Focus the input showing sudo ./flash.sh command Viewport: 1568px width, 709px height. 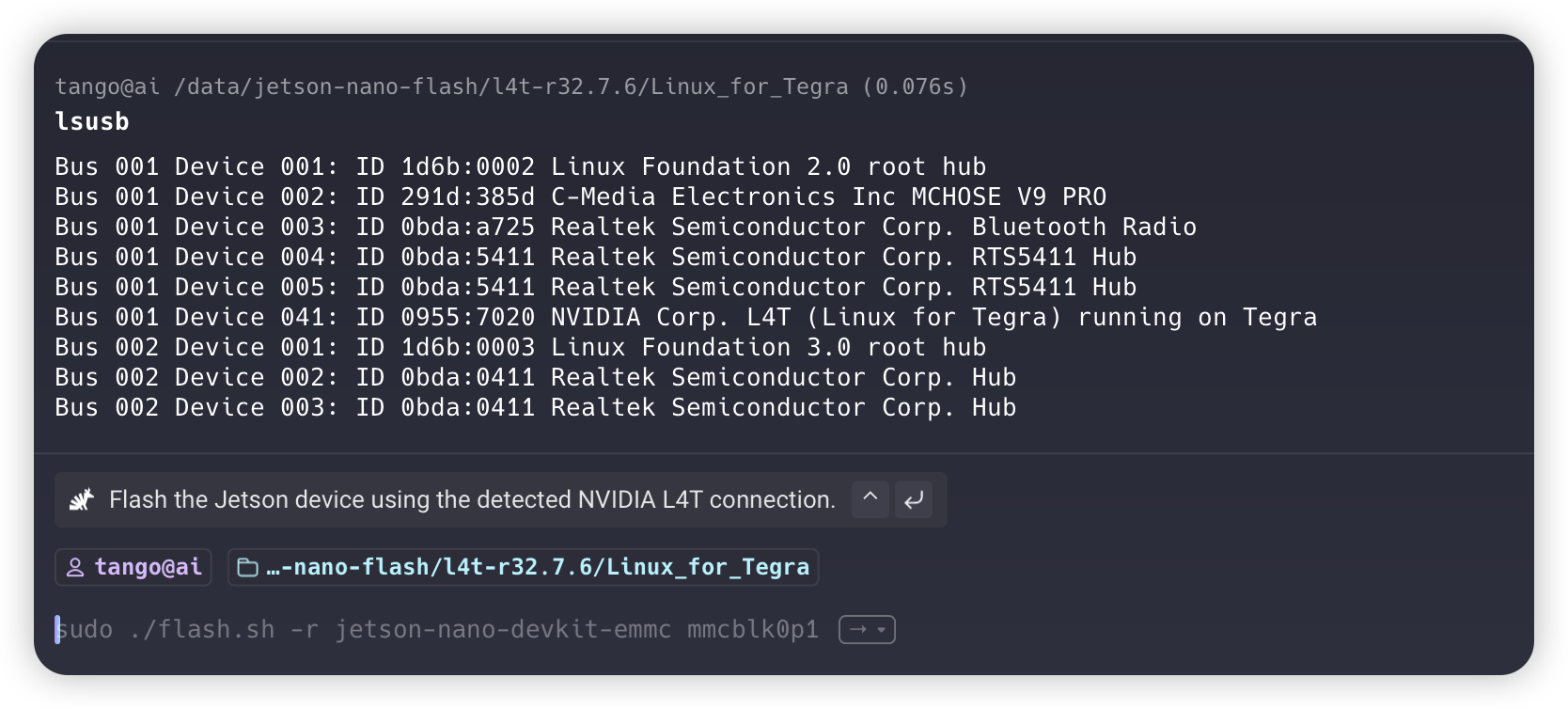pyautogui.click(x=437, y=629)
